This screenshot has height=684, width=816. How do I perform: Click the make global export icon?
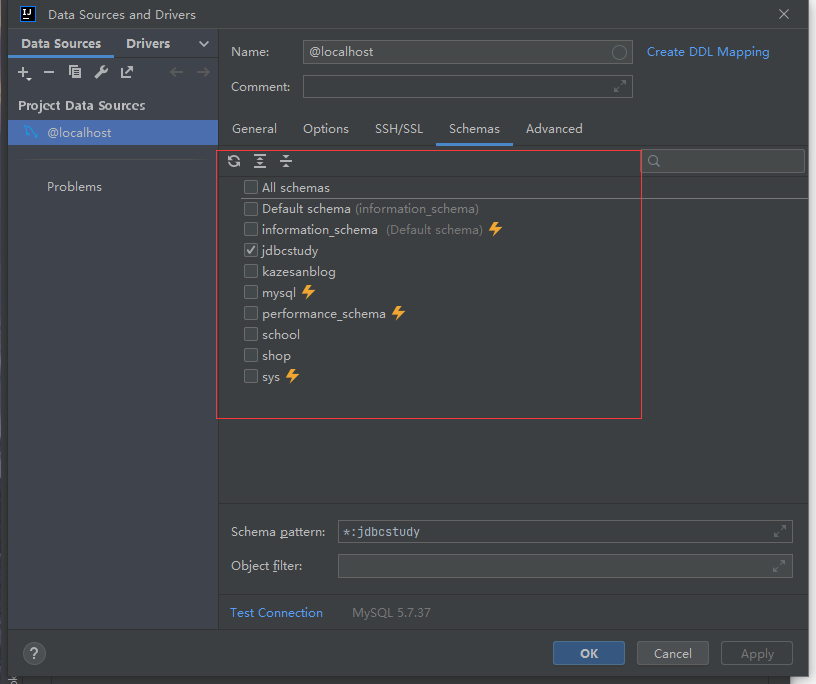tap(127, 72)
